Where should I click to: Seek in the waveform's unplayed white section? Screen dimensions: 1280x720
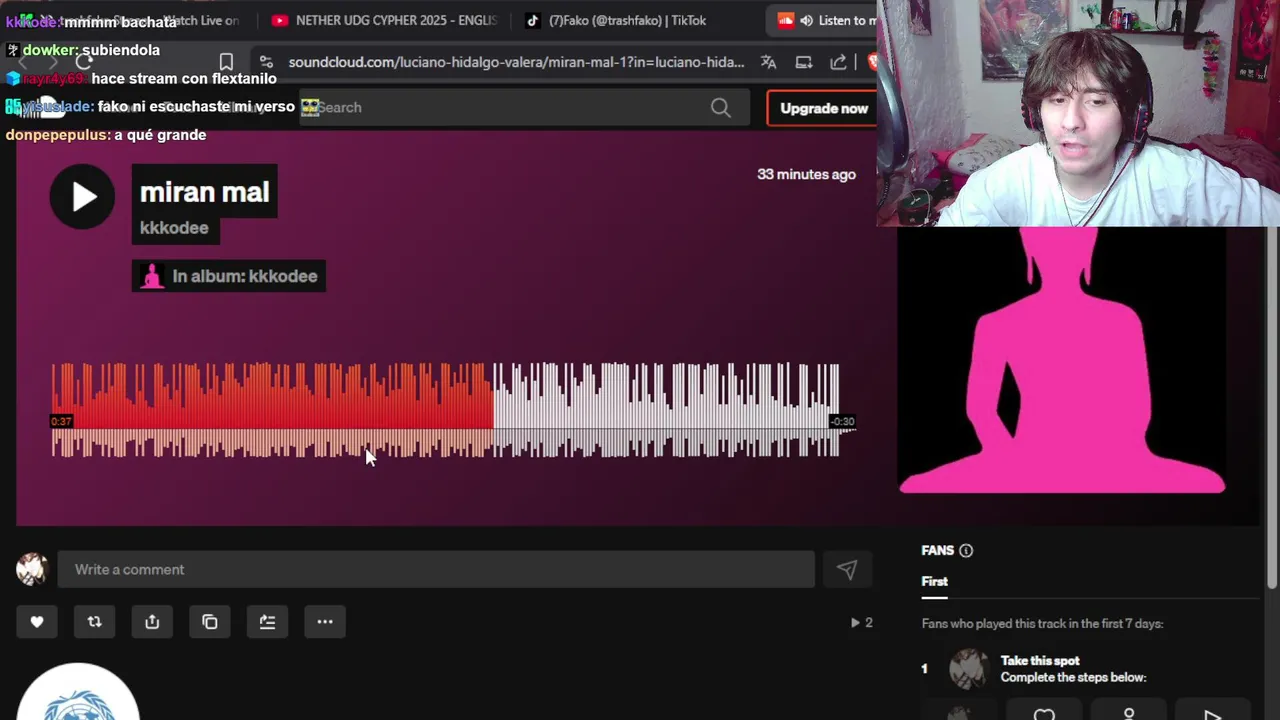[x=665, y=410]
